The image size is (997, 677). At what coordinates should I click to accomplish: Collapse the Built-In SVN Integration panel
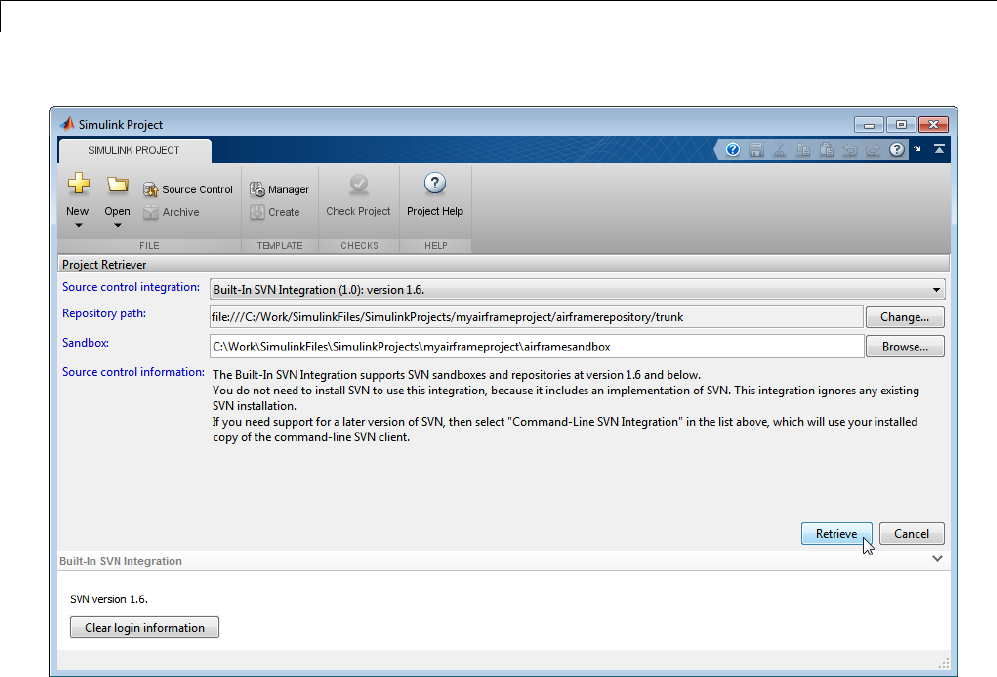click(937, 559)
